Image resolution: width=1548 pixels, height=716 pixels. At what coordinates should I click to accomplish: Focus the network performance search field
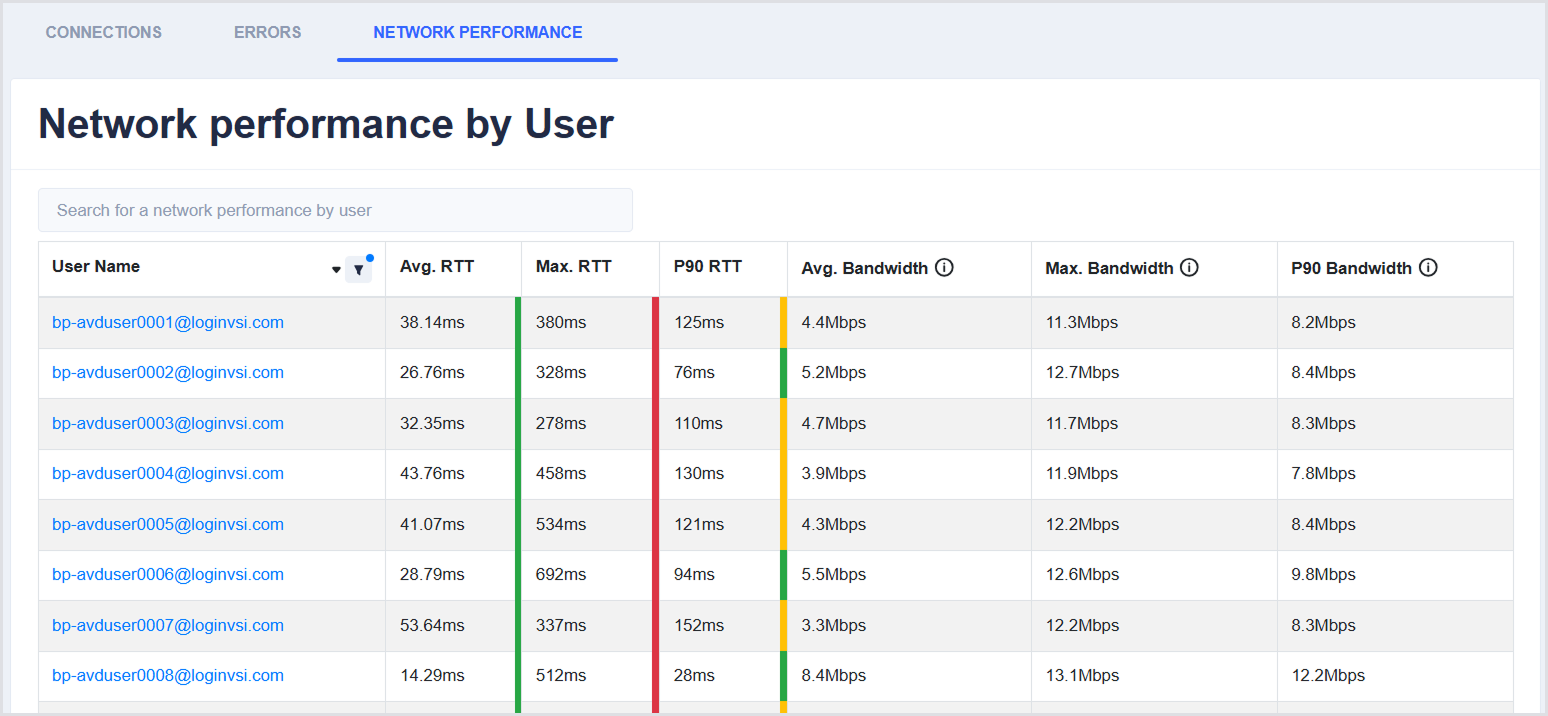[335, 210]
